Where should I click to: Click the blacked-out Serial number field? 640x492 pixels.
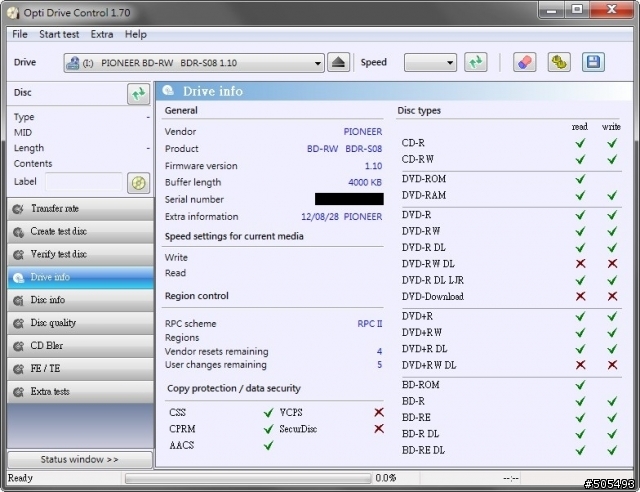[x=349, y=199]
